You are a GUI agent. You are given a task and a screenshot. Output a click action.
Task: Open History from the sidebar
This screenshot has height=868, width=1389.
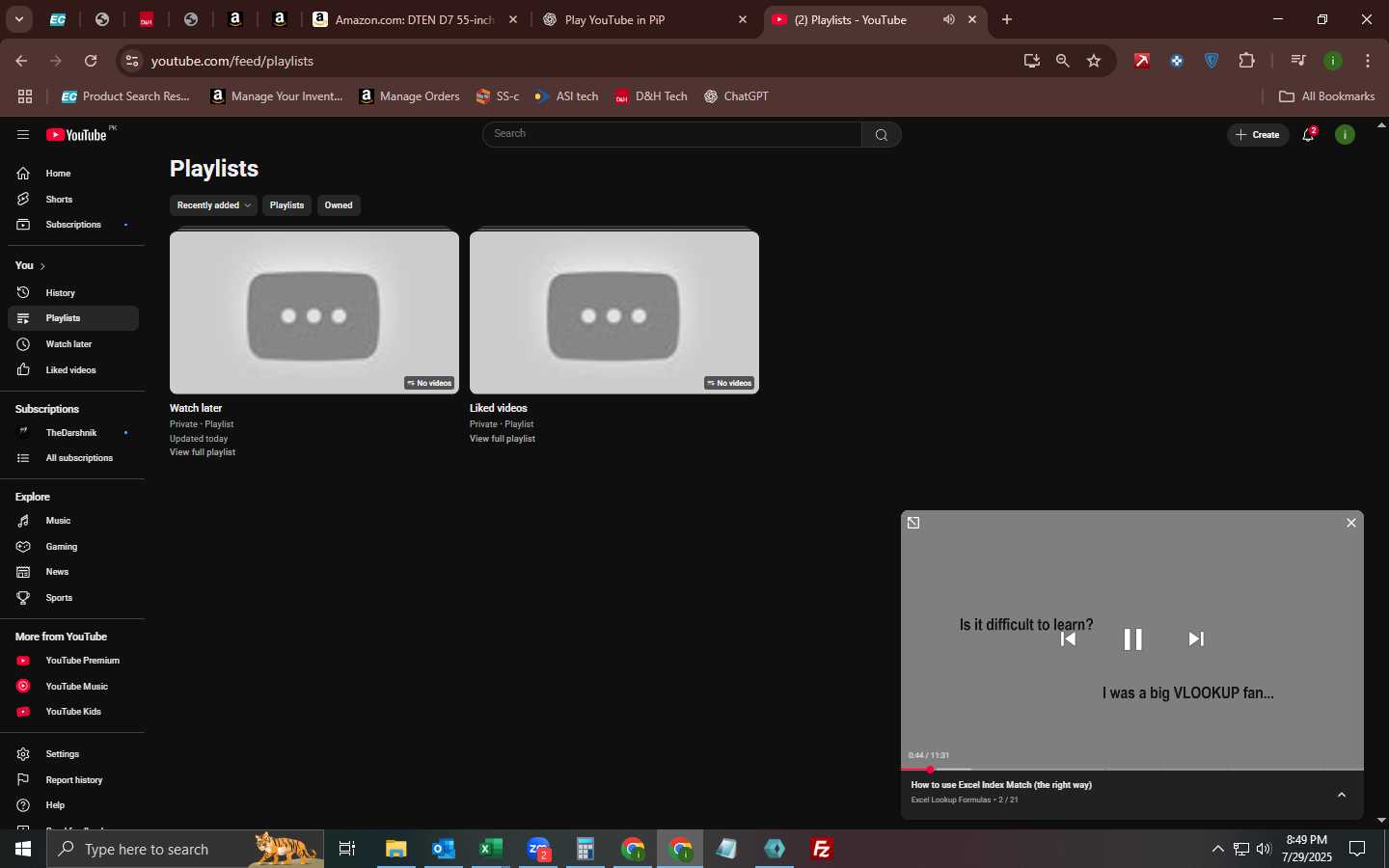(73, 292)
